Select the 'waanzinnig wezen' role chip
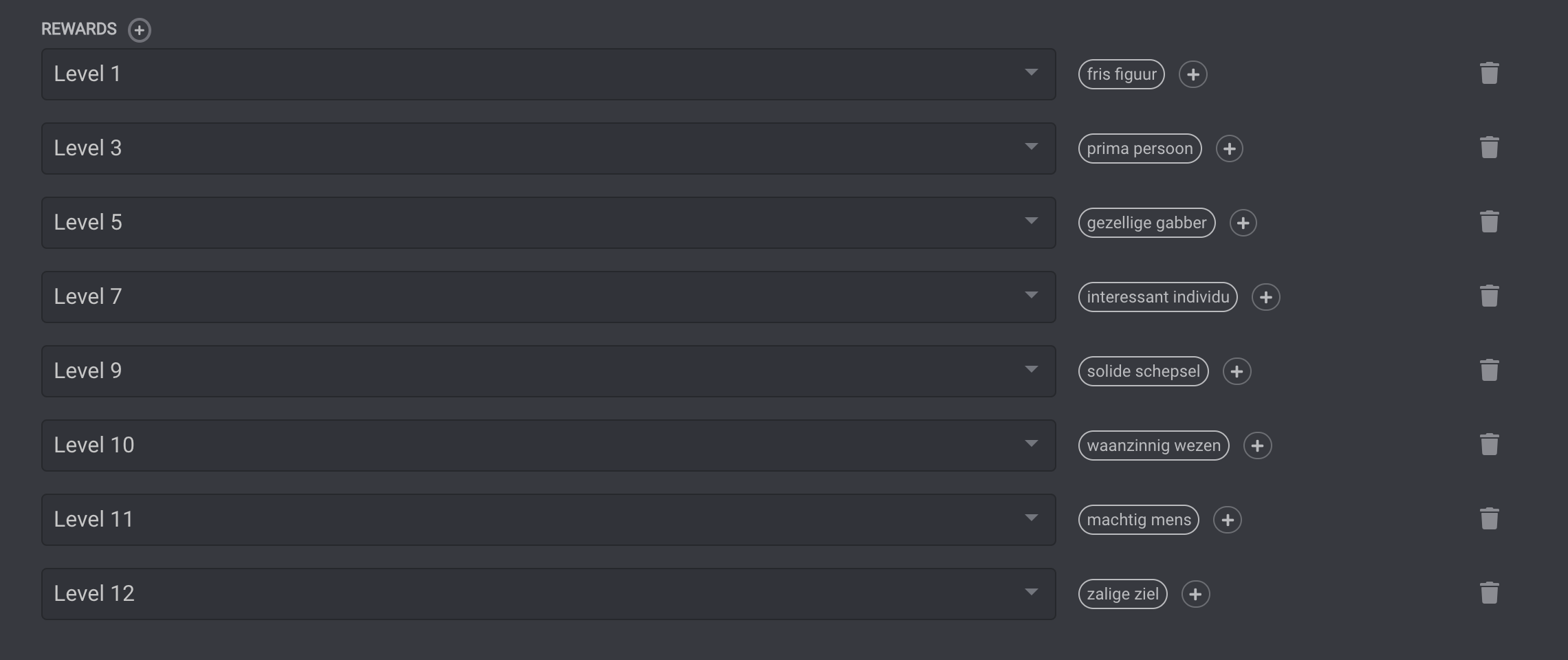Screen dimensions: 1568x660 1153,445
